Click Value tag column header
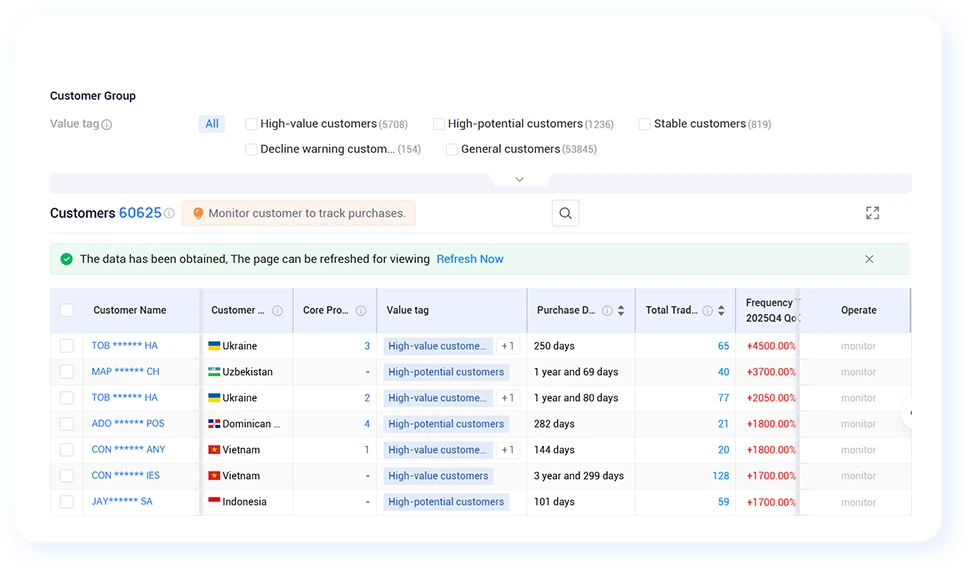 (x=407, y=310)
